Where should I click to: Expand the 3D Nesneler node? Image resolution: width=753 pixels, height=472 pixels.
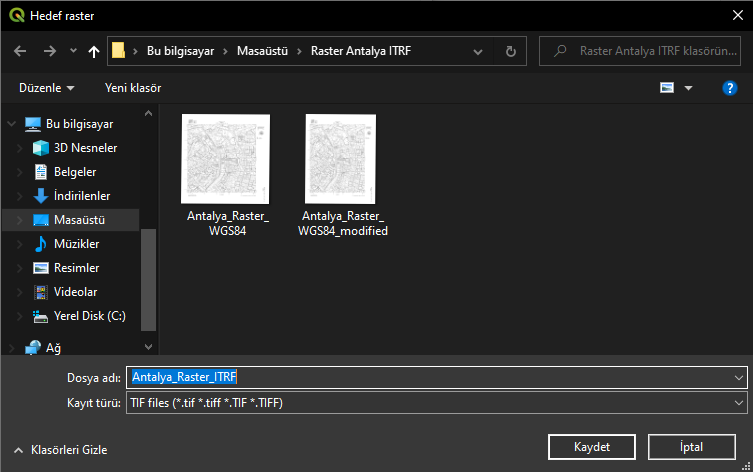coord(20,148)
